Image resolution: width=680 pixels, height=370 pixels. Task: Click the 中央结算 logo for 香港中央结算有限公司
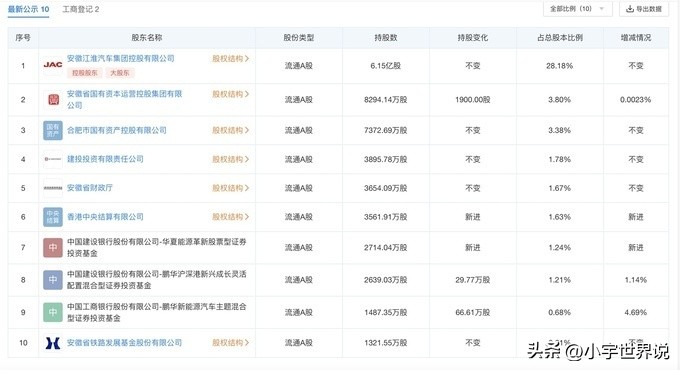[53, 217]
